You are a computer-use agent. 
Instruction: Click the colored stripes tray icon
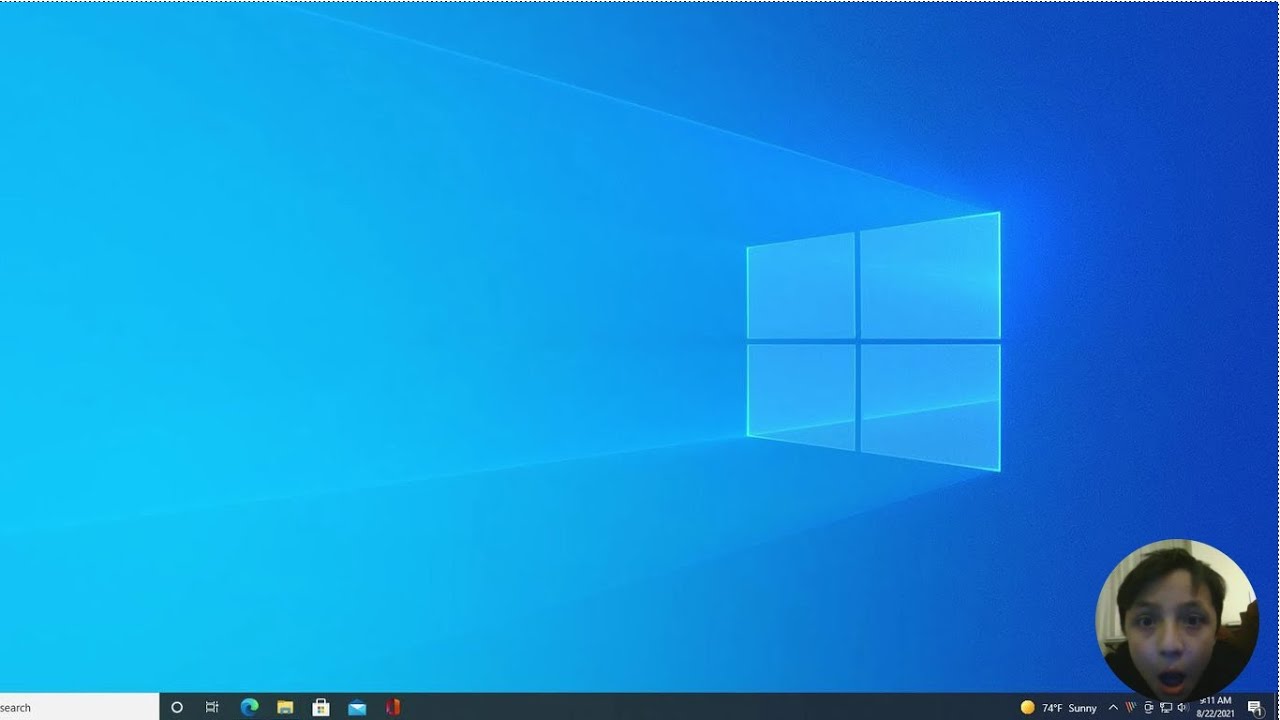click(x=1131, y=708)
